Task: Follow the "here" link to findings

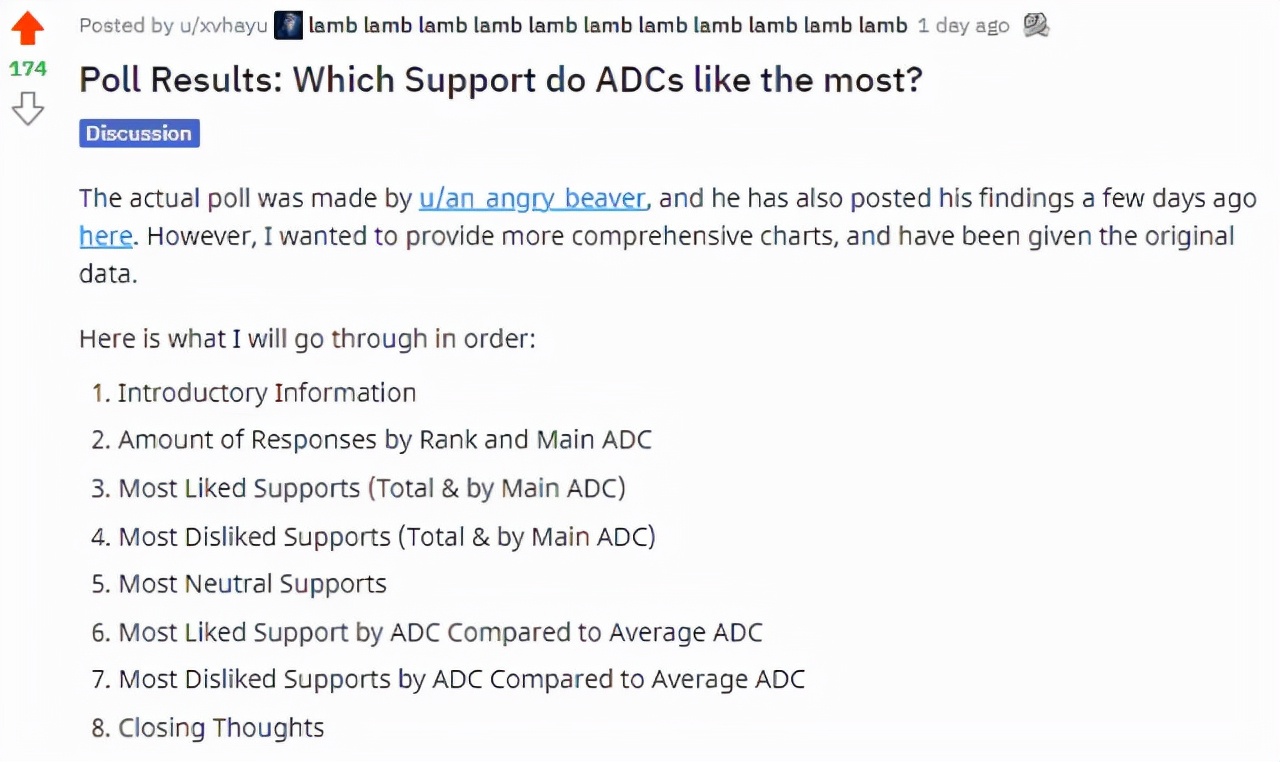Action: pyautogui.click(x=105, y=236)
